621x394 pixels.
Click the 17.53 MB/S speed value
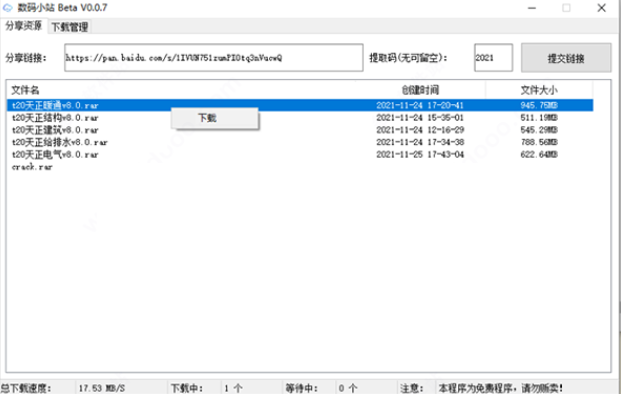pos(102,388)
